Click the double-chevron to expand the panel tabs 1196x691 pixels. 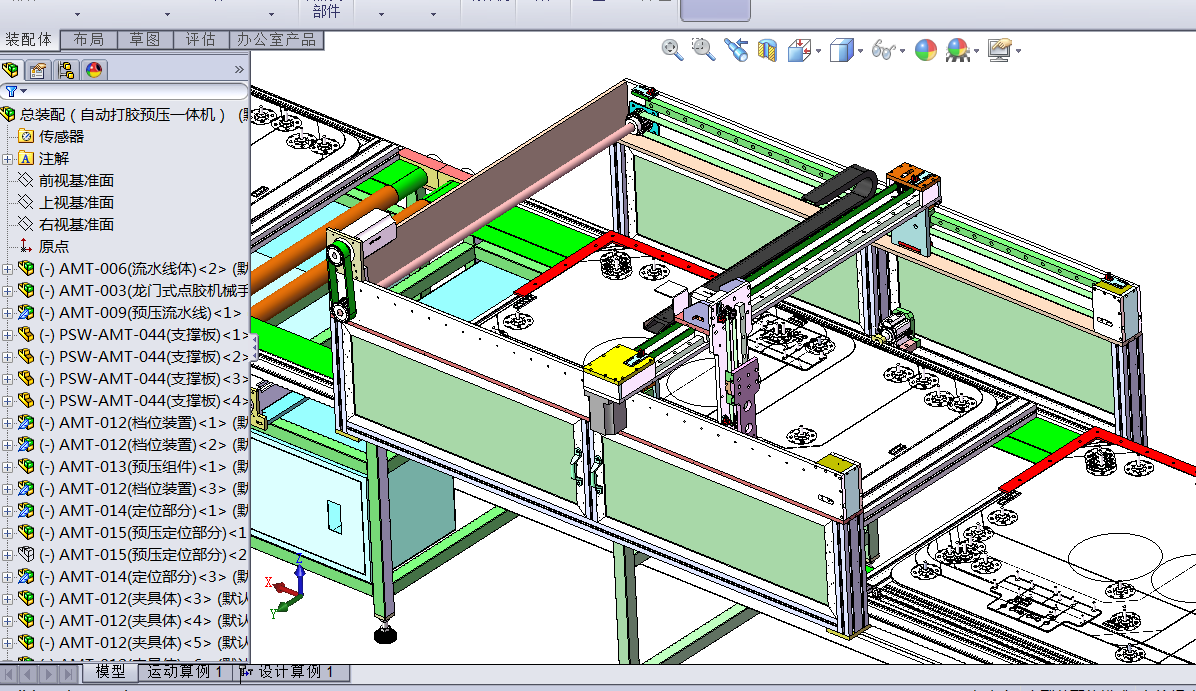coord(239,70)
